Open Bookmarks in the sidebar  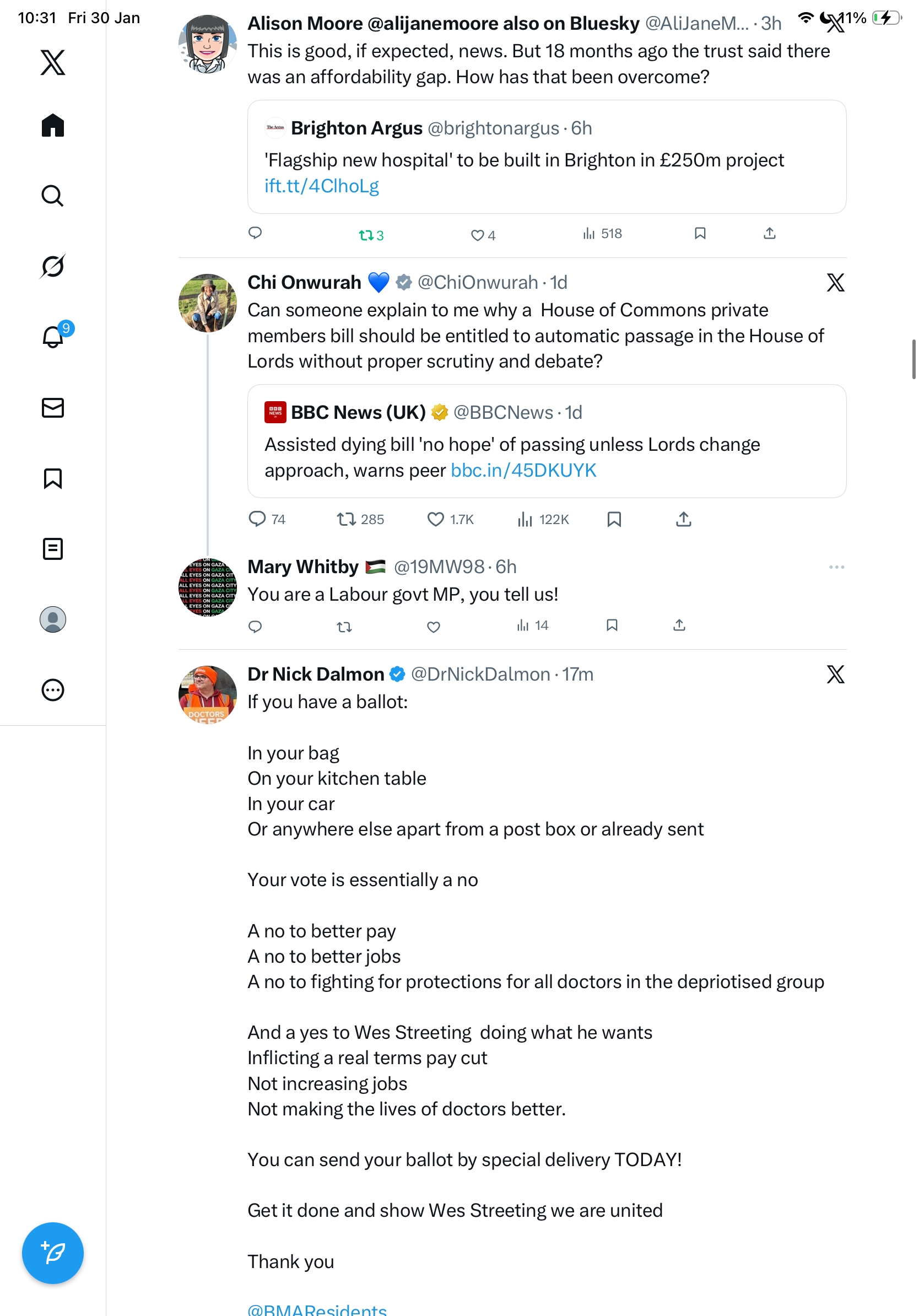point(53,478)
